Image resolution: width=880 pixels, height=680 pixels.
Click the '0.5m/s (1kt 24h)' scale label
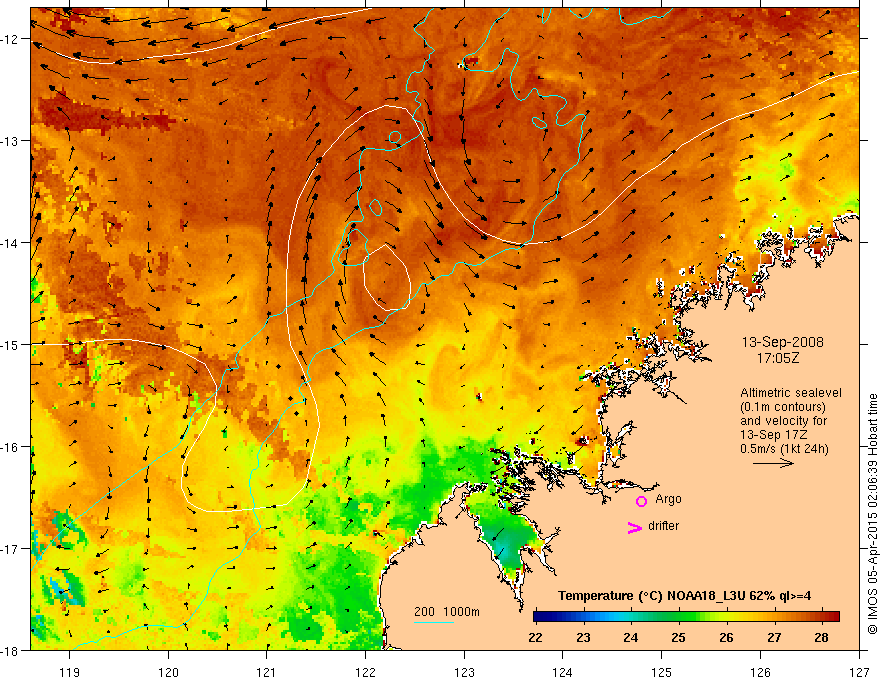(784, 448)
